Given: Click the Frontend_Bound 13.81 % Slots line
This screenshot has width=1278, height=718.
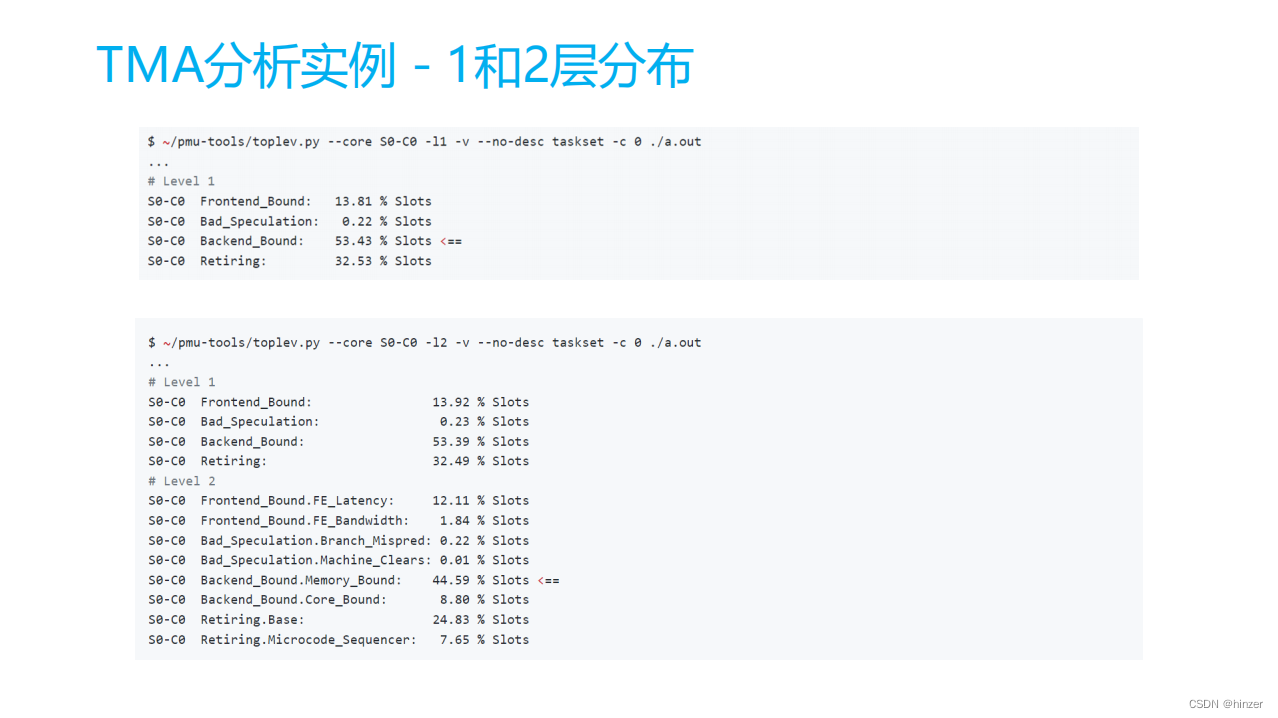Looking at the screenshot, I should [x=290, y=201].
